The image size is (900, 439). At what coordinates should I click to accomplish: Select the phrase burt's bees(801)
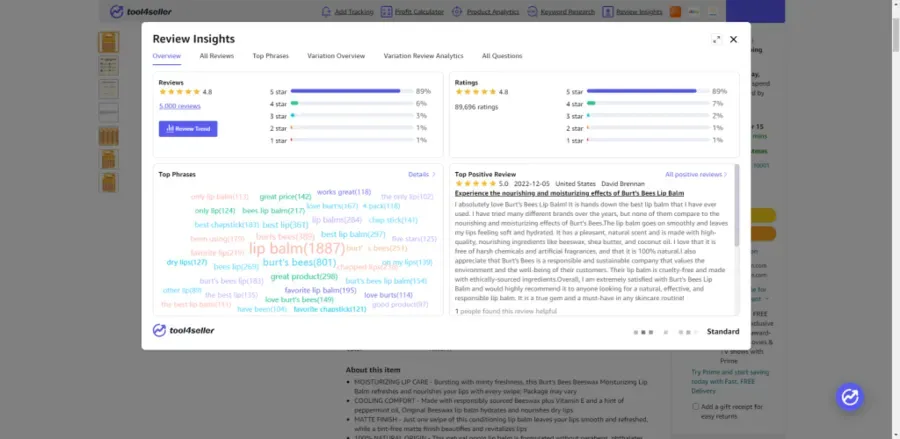click(299, 262)
